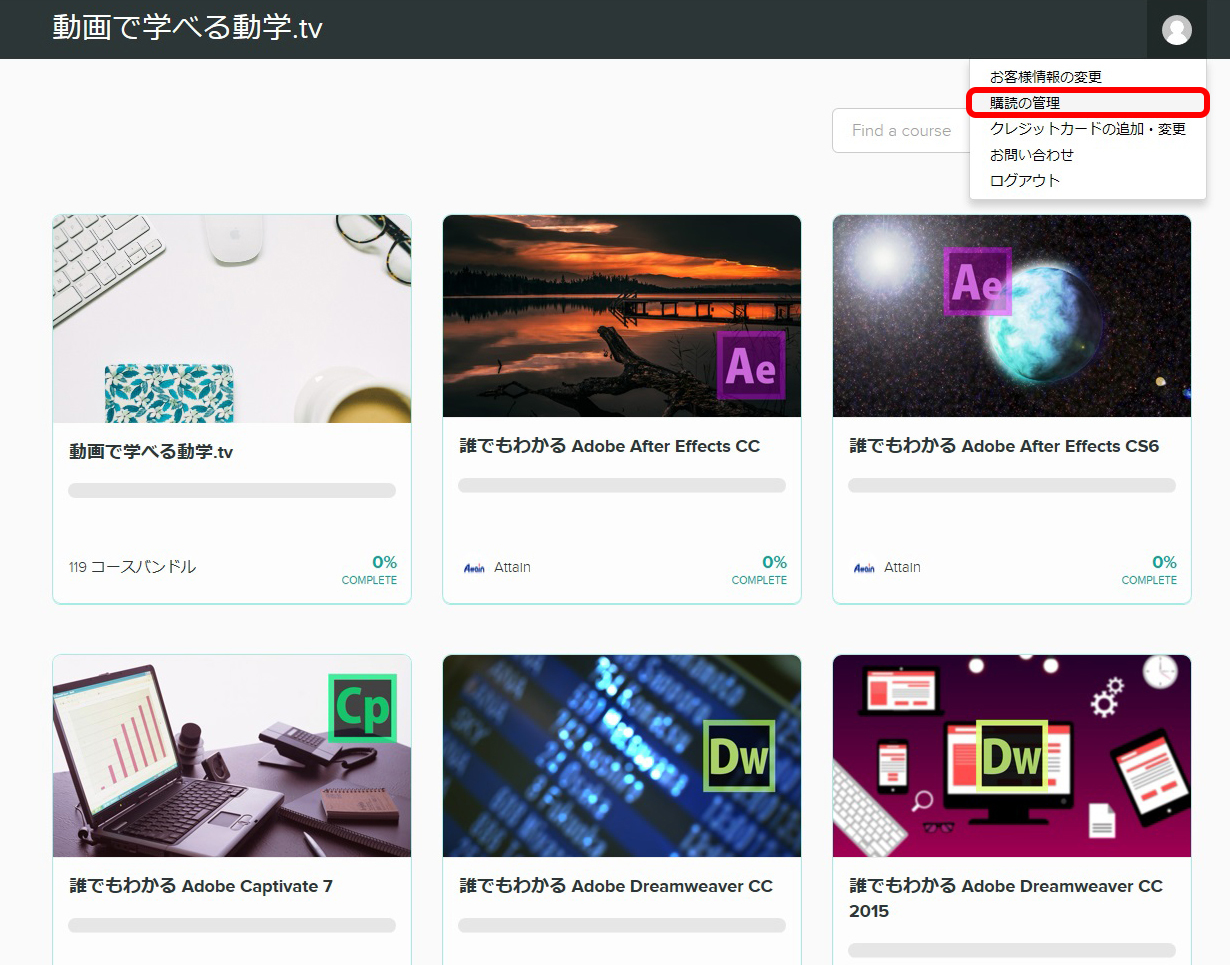Click the 誰でもわかる Adobe Captivate 7 title

[201, 886]
